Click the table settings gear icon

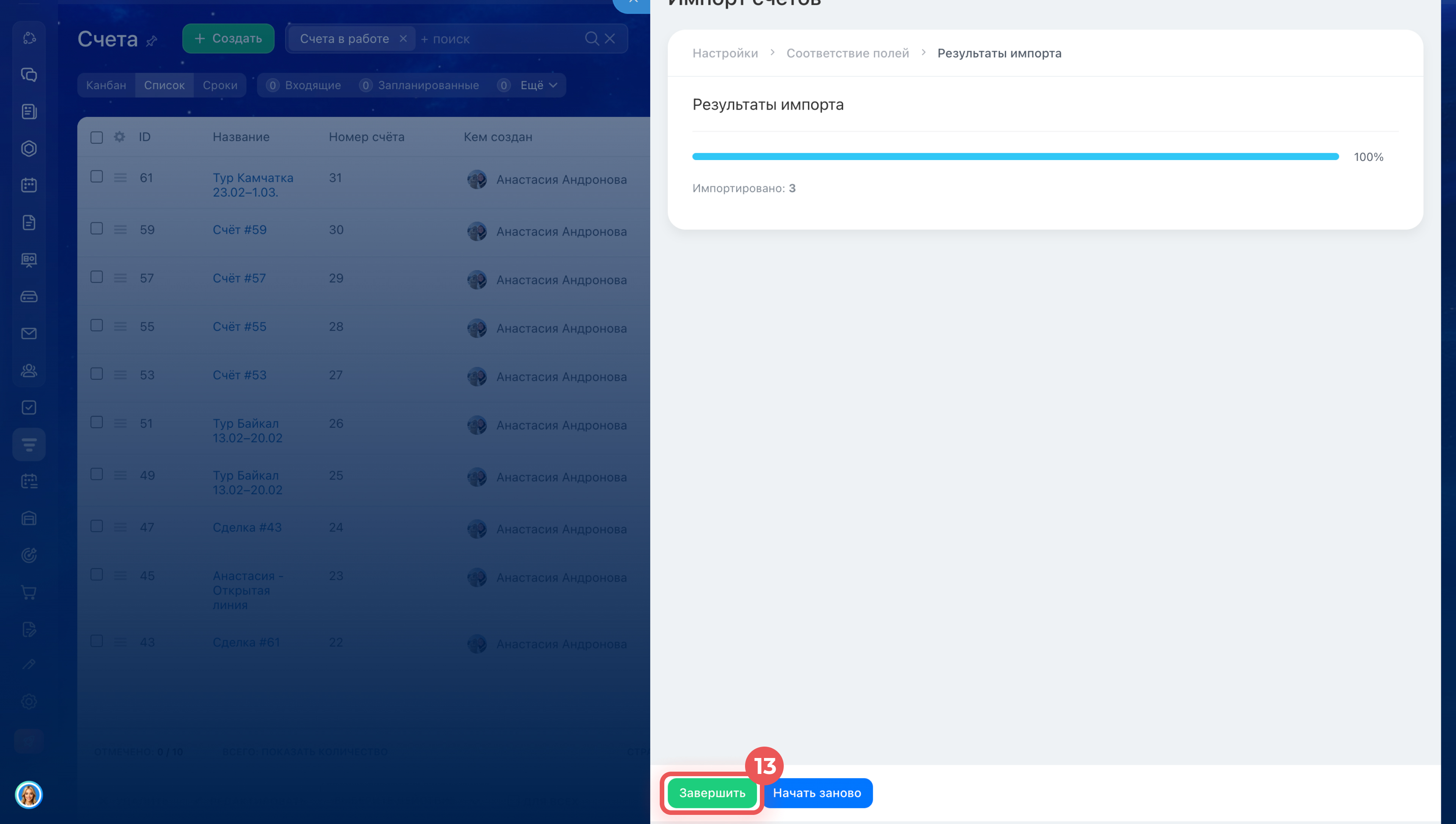[x=119, y=137]
